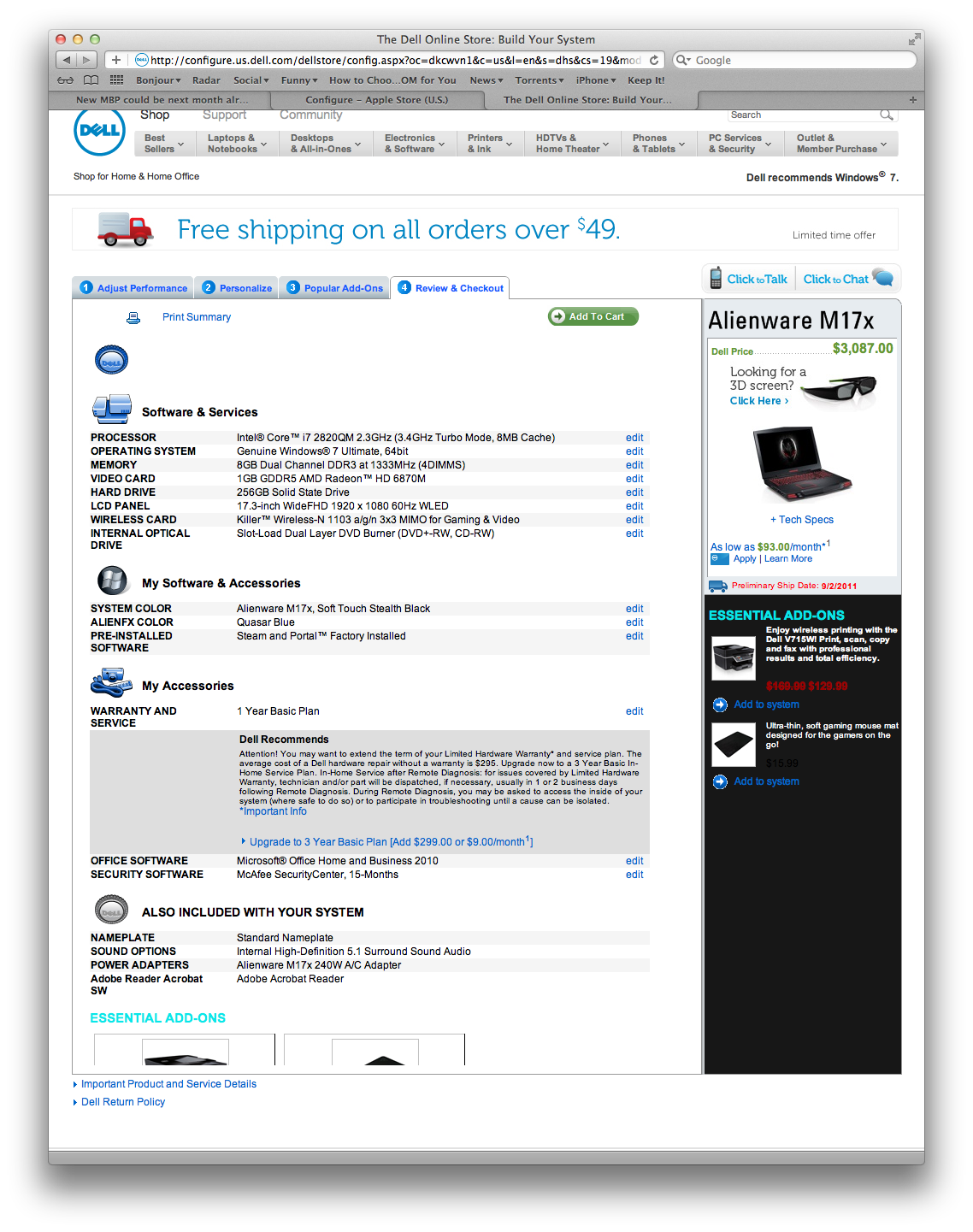Open Dell Return Policy link
This screenshot has width=973, height=1232.
tap(123, 1102)
